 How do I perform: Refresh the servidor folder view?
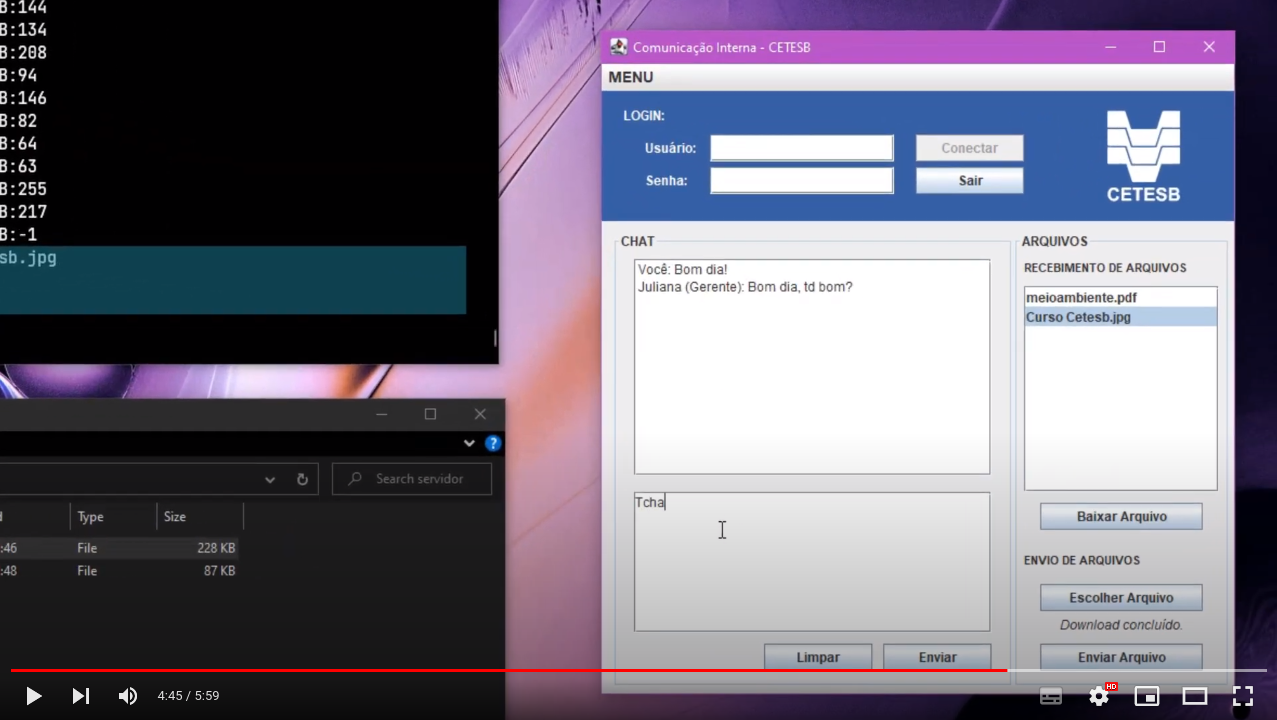302,478
